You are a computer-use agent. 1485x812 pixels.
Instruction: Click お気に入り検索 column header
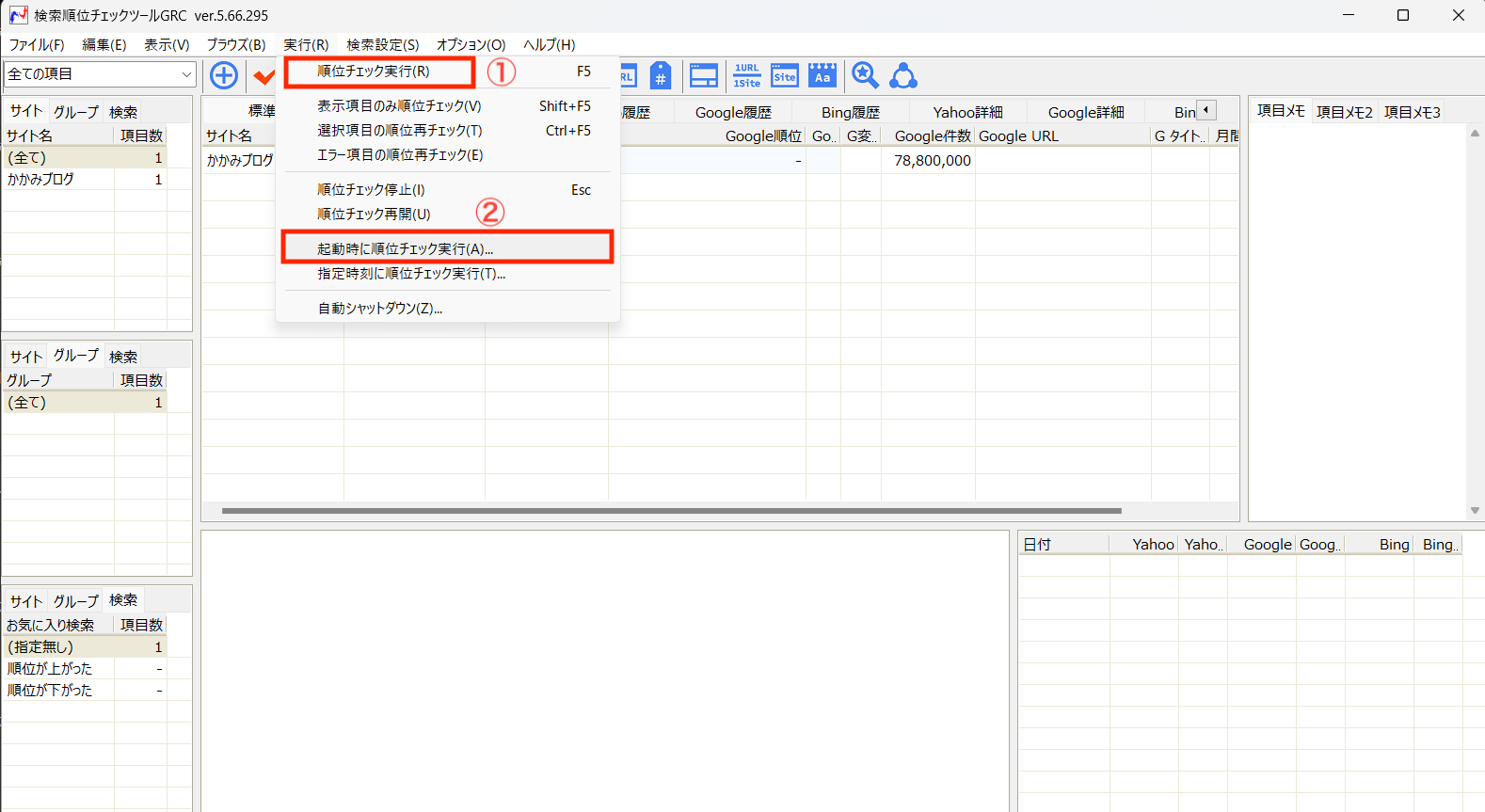(58, 625)
